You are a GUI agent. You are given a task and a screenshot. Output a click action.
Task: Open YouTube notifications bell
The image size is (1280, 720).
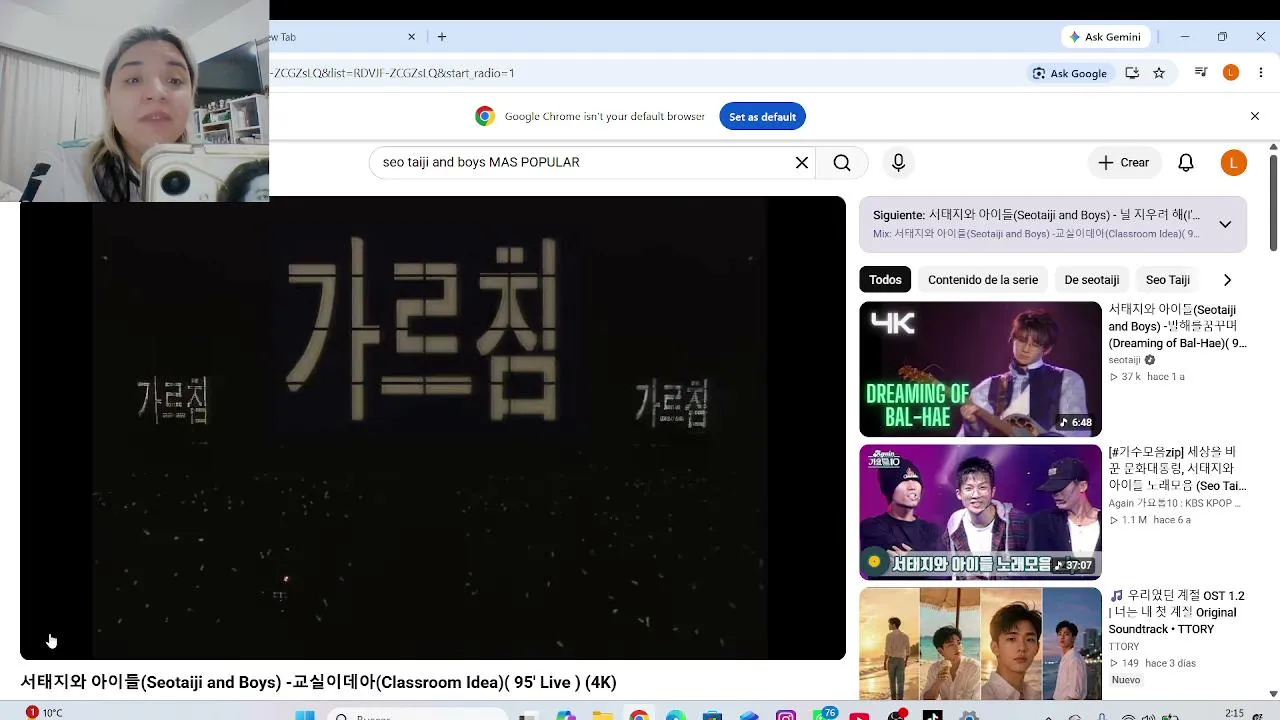click(1186, 162)
